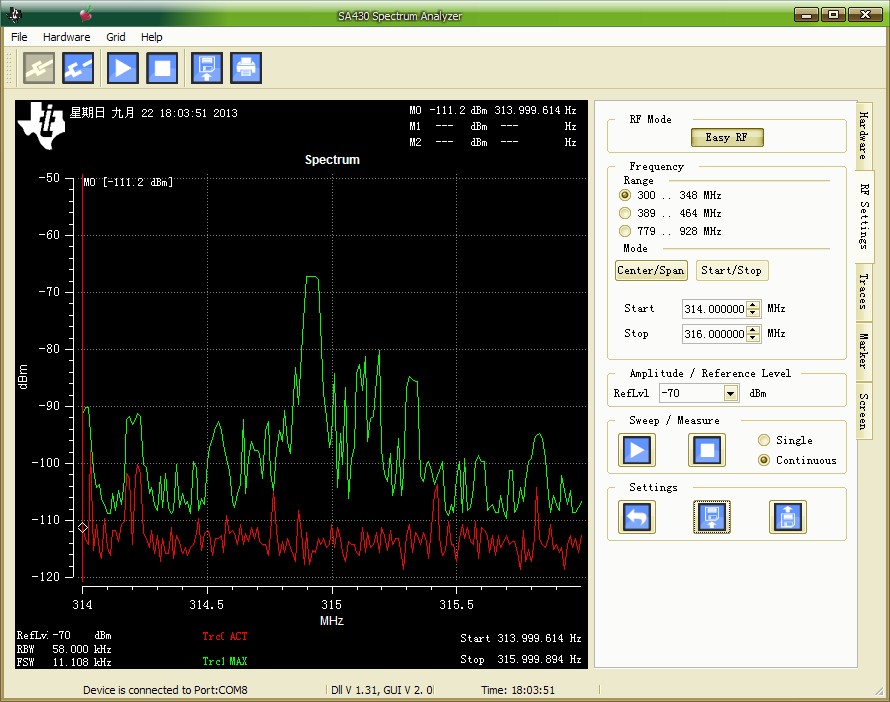Viewport: 890px width, 702px height.
Task: Open the RefLvl dropdown
Action: (x=731, y=394)
